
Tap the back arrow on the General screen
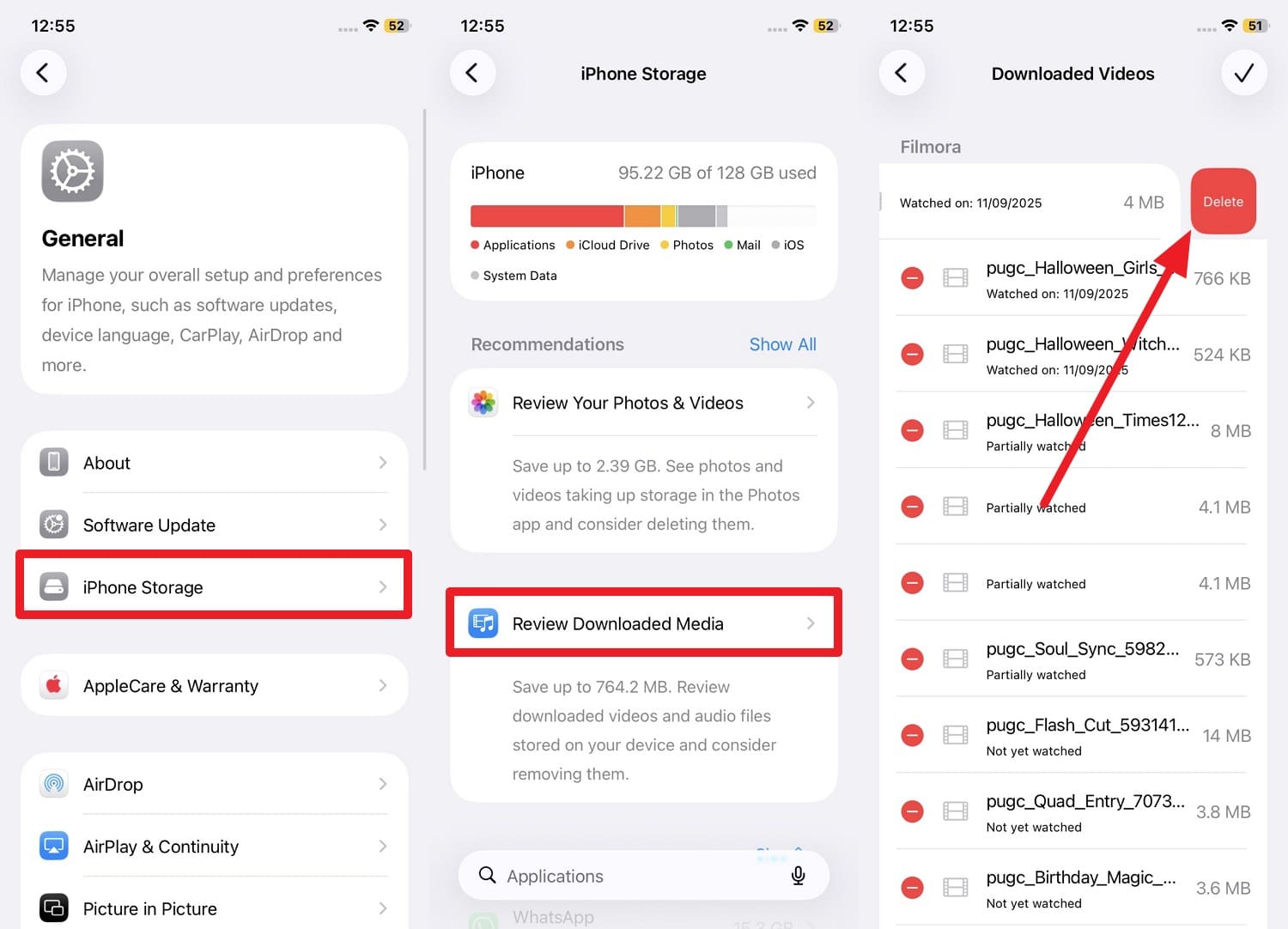(x=43, y=73)
